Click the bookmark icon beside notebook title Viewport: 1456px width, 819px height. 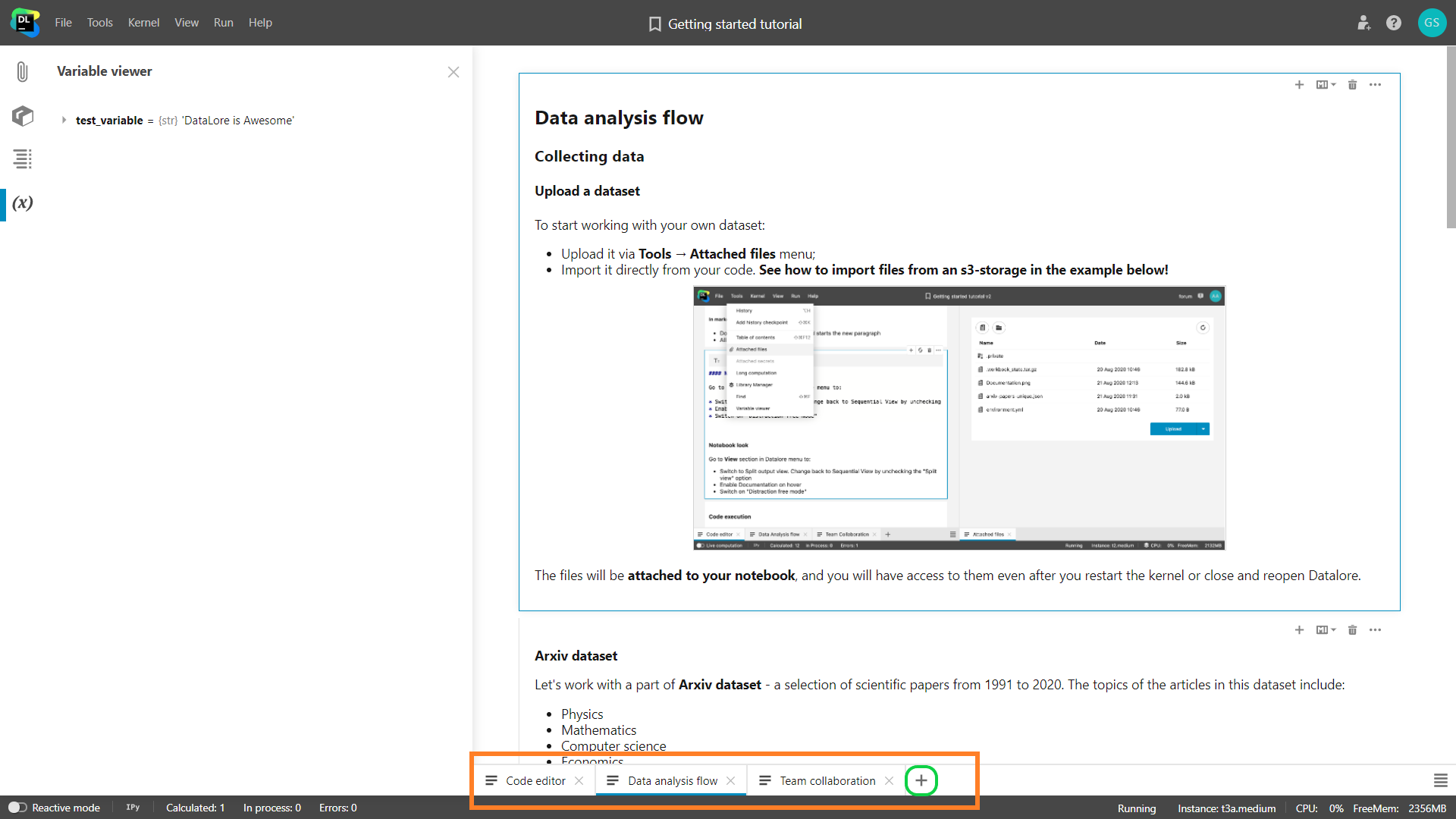click(x=655, y=24)
